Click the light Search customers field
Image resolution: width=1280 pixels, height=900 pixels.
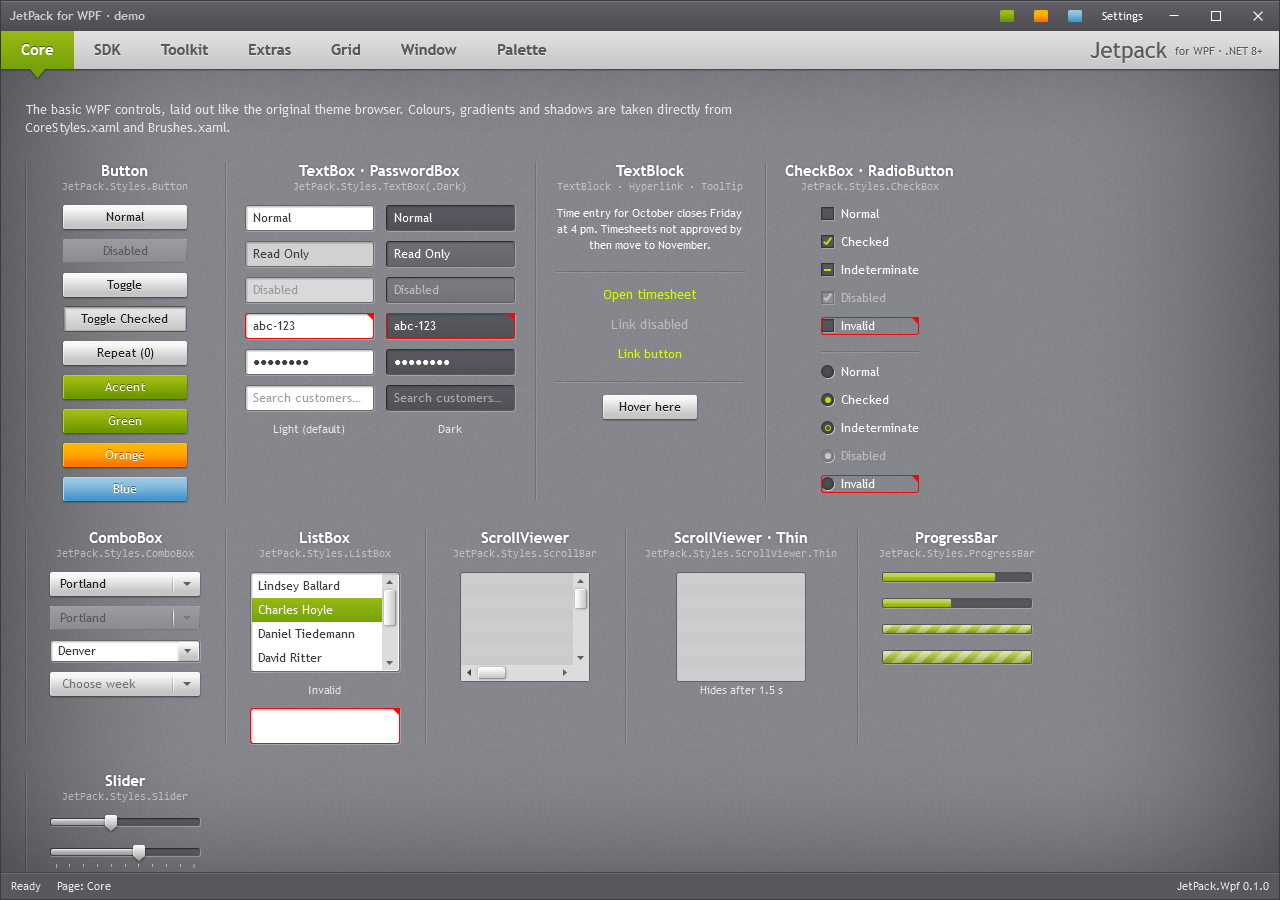(310, 398)
